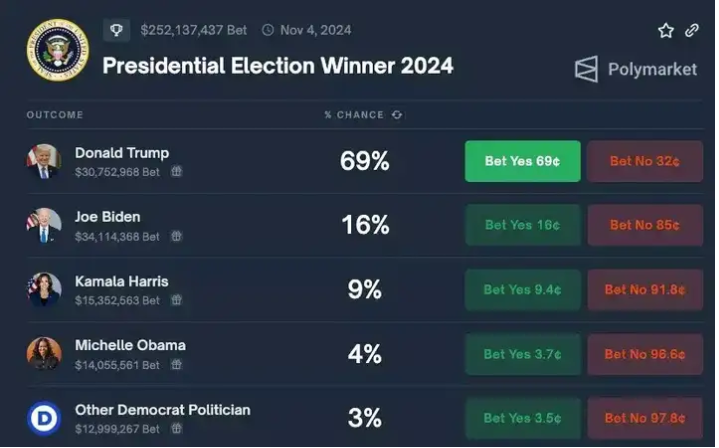Choose Bet No 96.6¢ for Michelle Obama
The width and height of the screenshot is (719, 448).
(x=645, y=354)
